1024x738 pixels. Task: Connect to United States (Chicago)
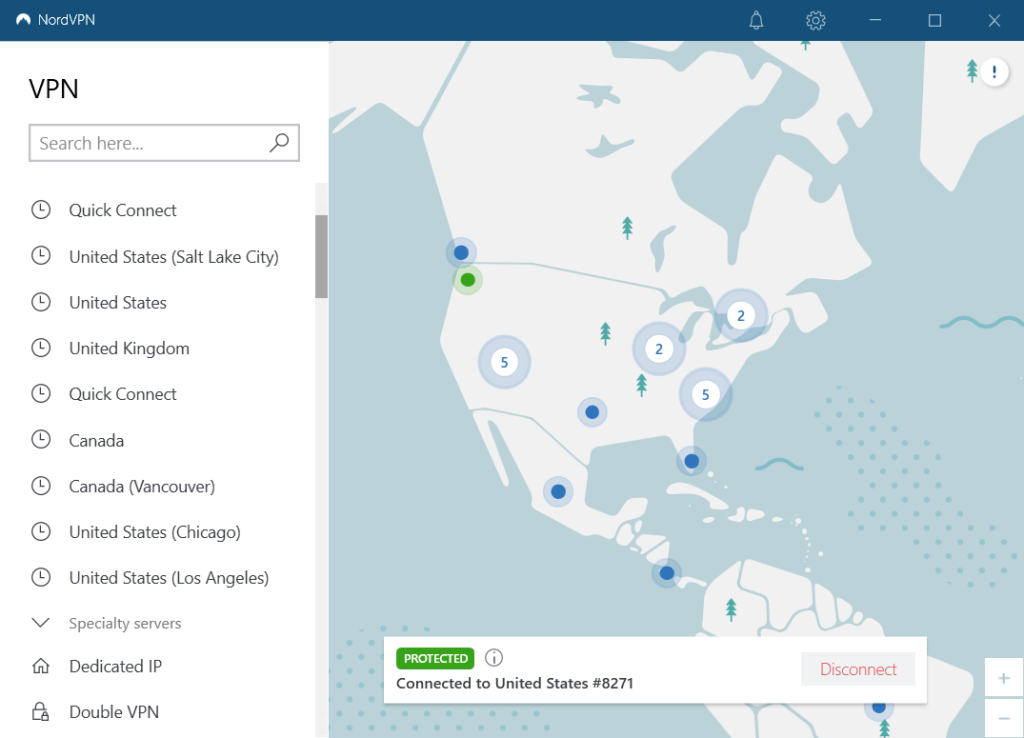155,532
